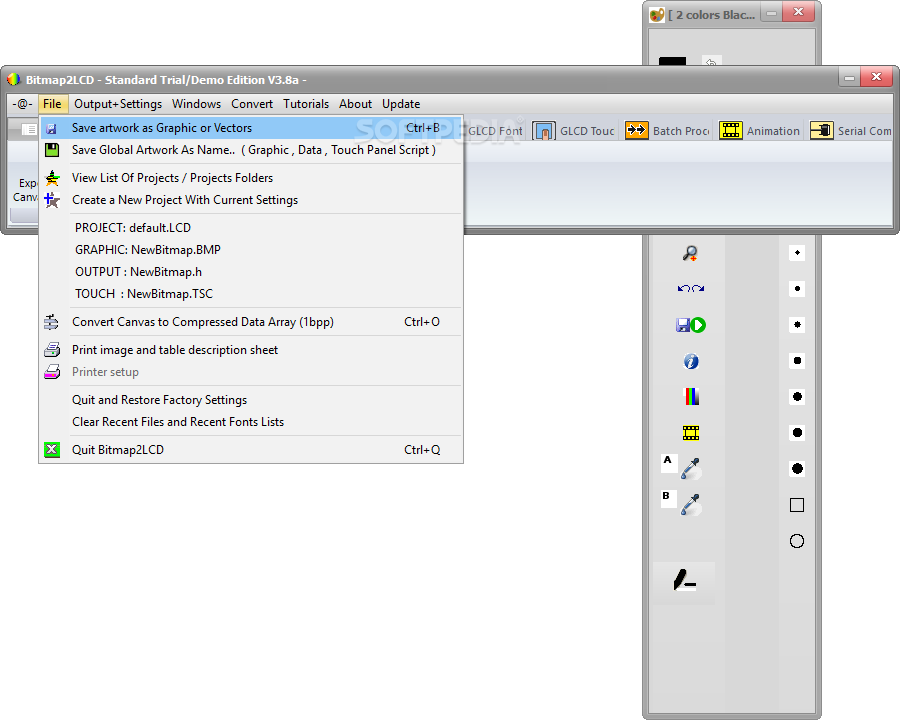Open the Tutorials menu
Viewport: 900px width, 720px height.
point(306,104)
